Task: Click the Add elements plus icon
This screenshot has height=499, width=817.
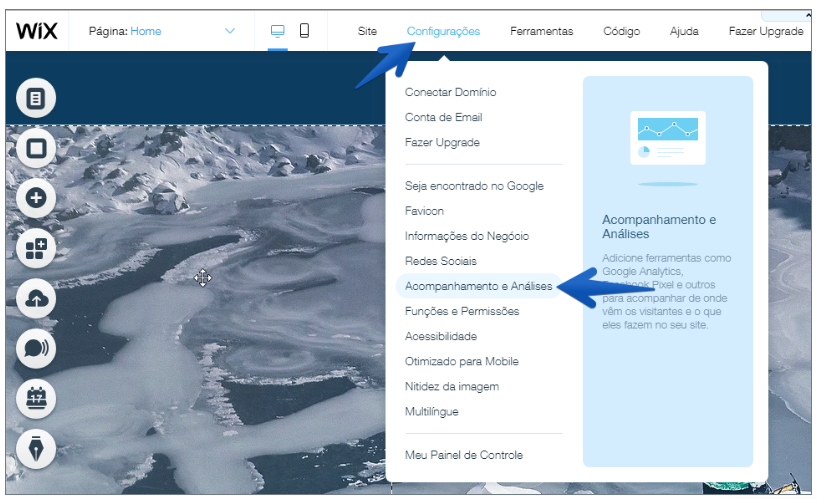Action: (36, 198)
